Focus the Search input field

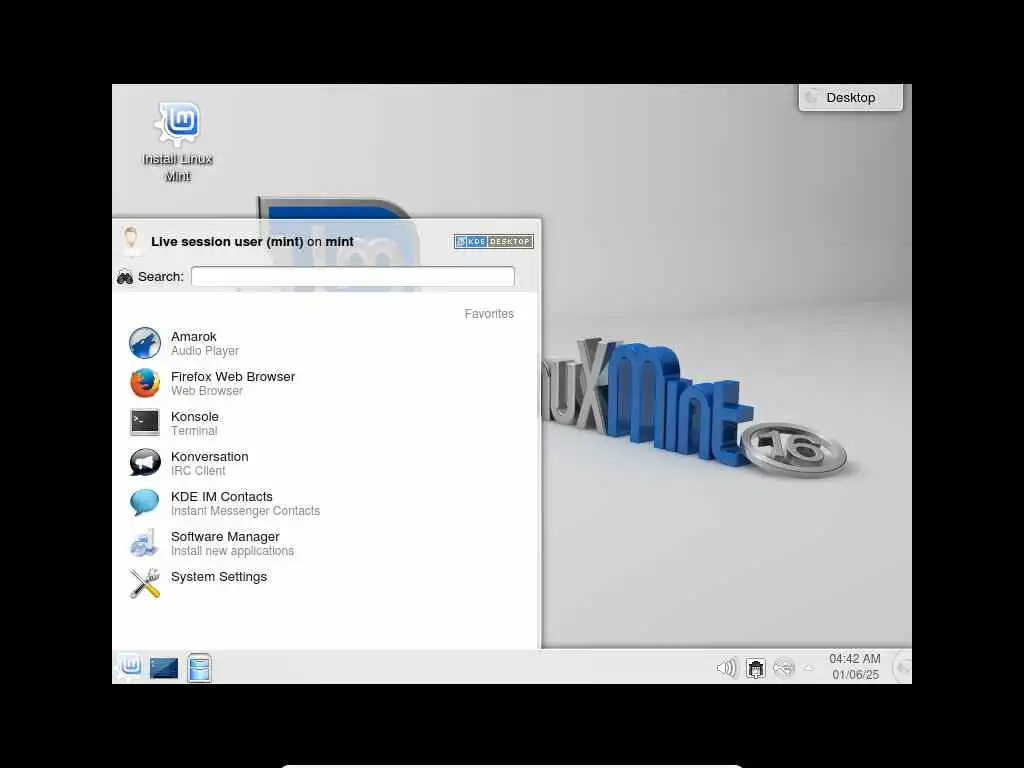[x=353, y=276]
